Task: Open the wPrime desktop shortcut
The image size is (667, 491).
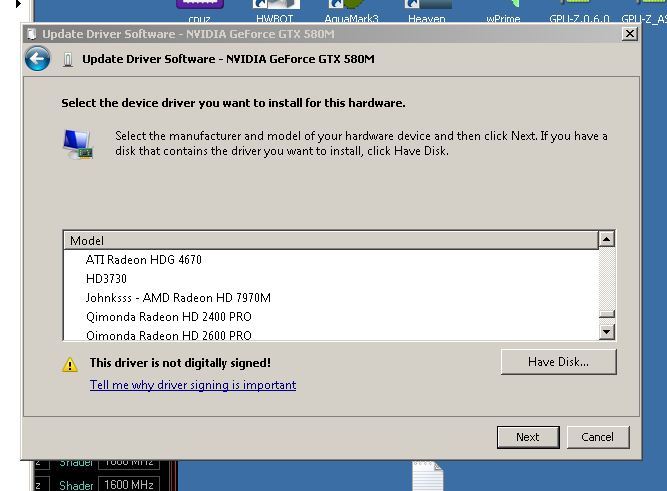Action: (503, 11)
